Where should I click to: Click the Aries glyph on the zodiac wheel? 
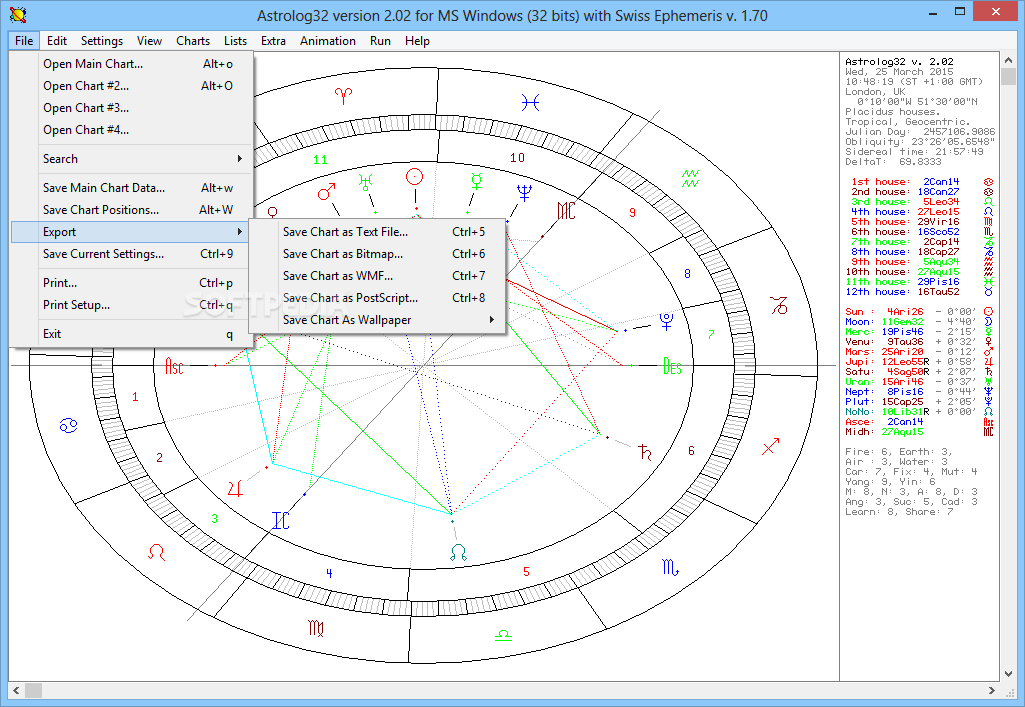[x=343, y=96]
